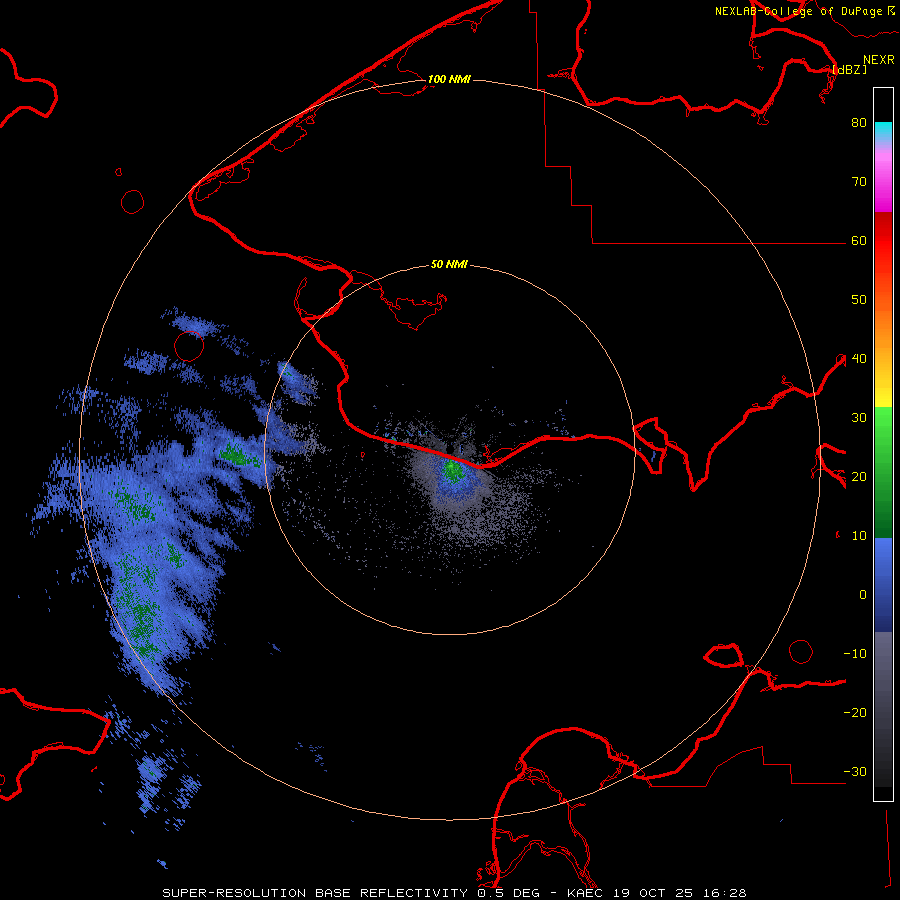
Task: Pick the red segment of the color bar
Action: click(883, 241)
